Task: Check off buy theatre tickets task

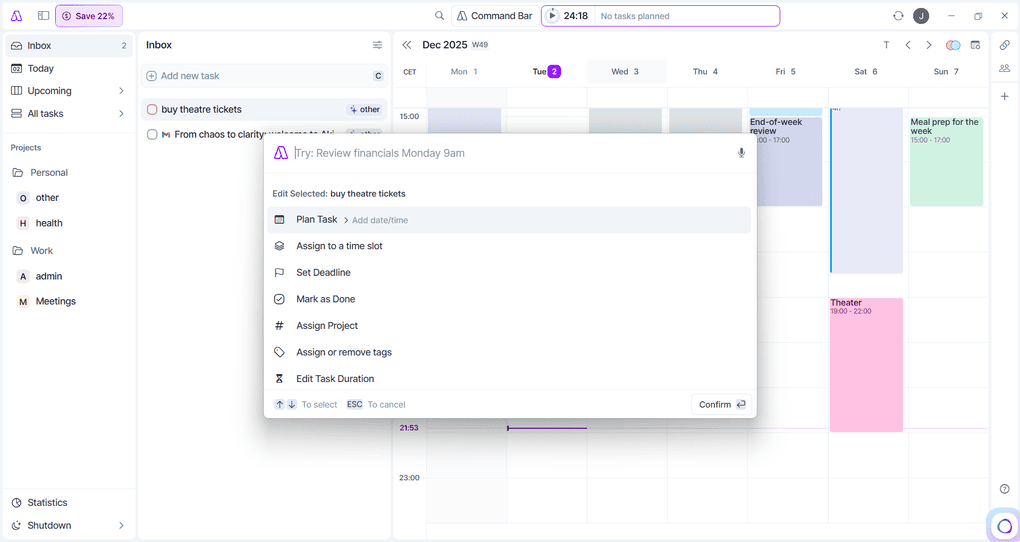Action: (x=152, y=110)
